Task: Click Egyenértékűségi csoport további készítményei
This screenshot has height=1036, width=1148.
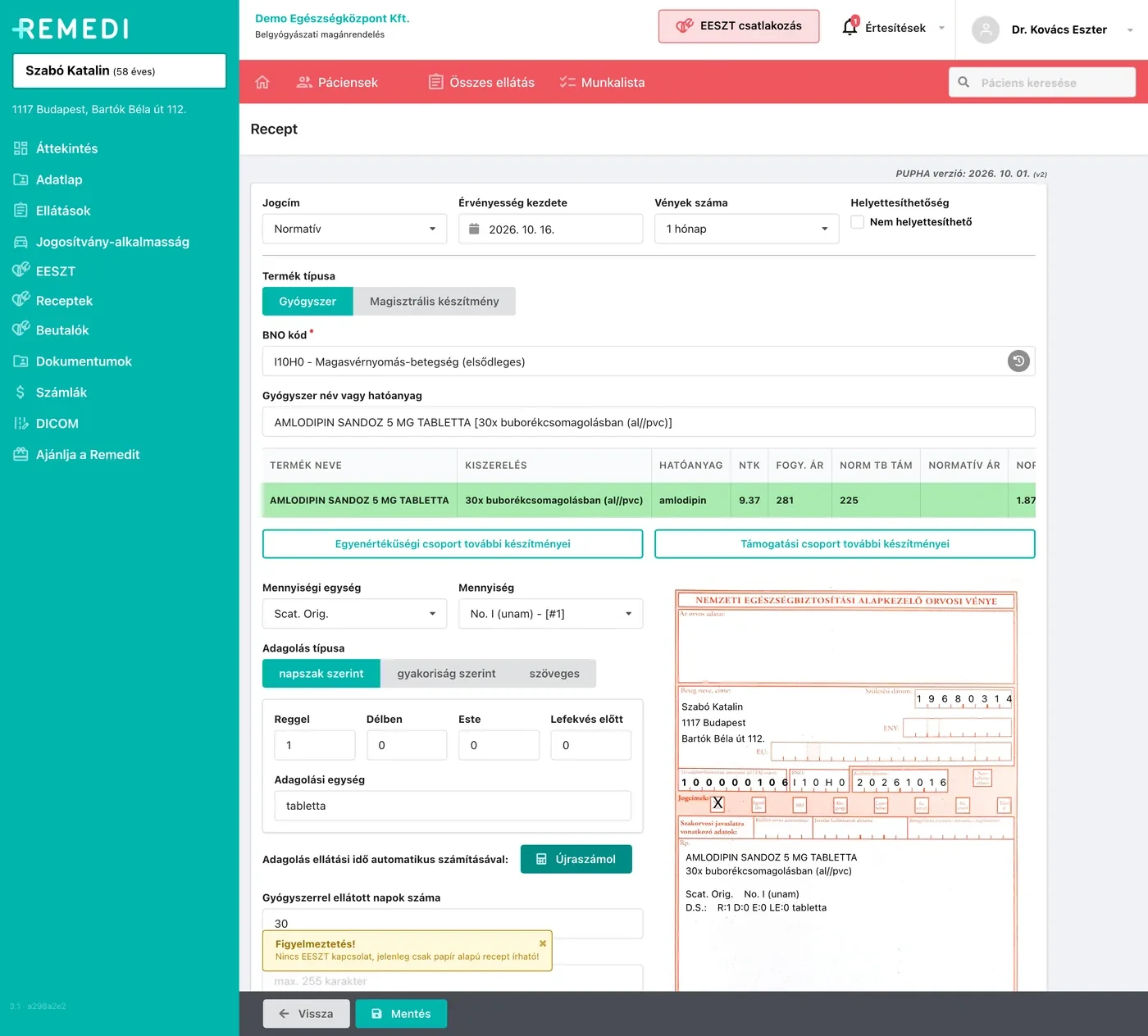Action: (x=453, y=543)
